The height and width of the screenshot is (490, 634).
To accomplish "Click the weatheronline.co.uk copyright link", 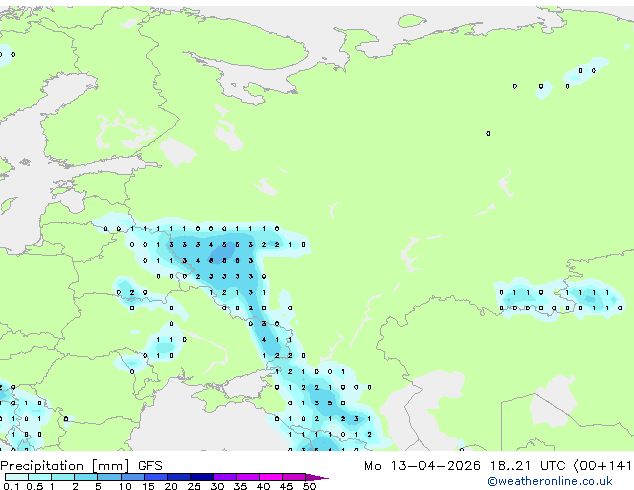I will tap(550, 481).
